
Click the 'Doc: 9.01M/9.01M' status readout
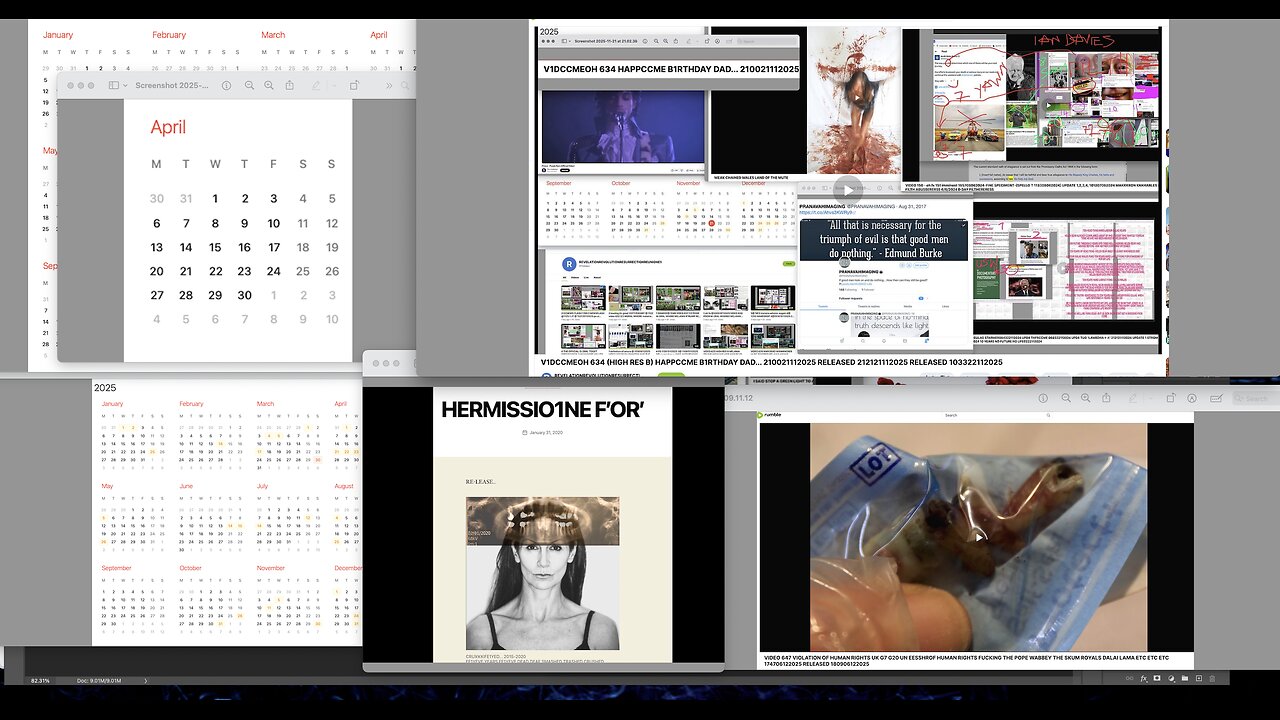point(99,681)
